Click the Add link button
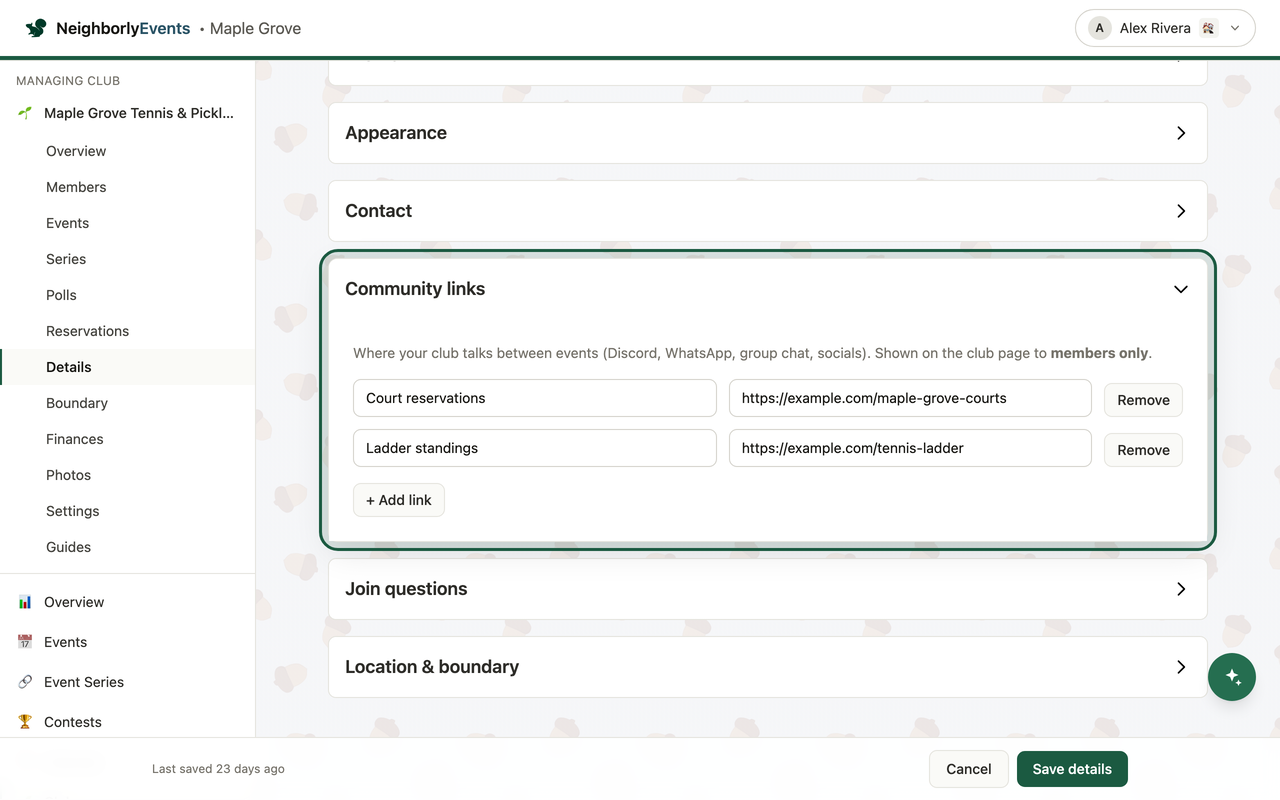Image resolution: width=1280 pixels, height=800 pixels. (399, 500)
